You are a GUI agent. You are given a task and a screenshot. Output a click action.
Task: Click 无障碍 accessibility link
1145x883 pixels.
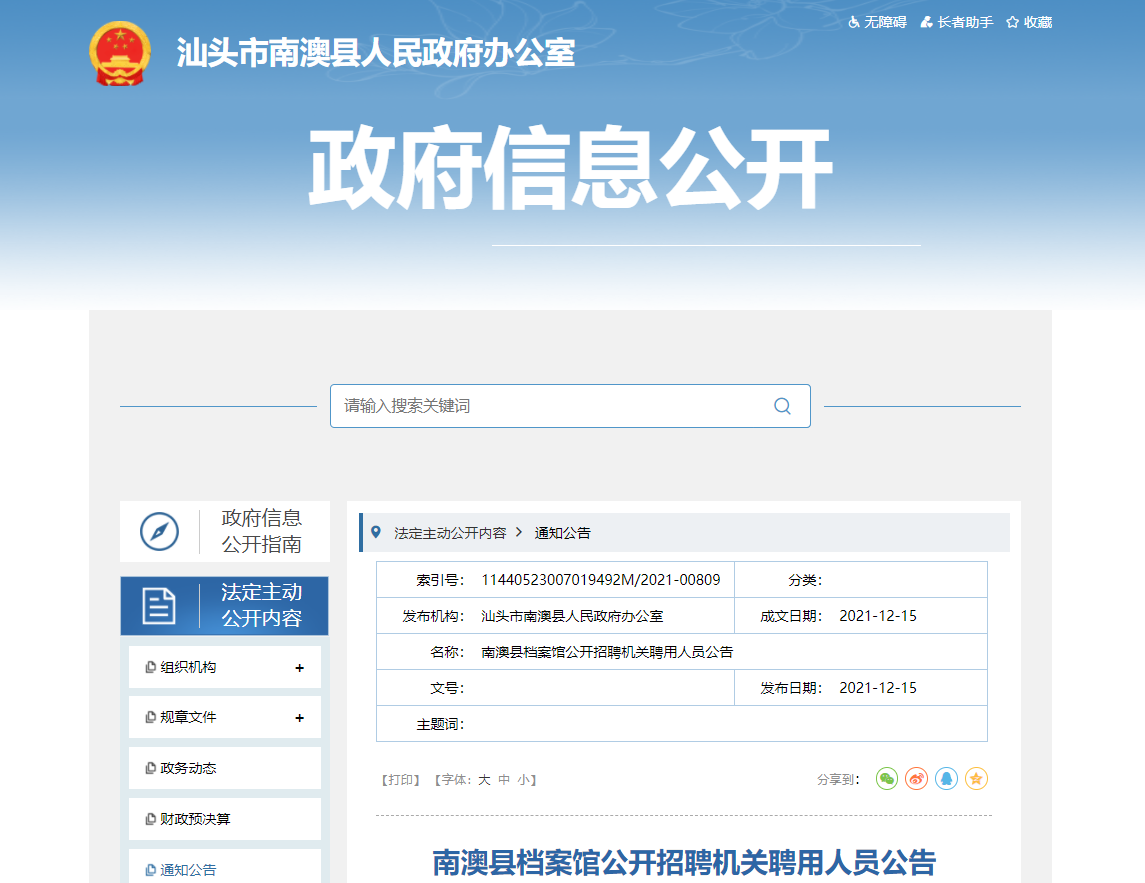tap(878, 22)
